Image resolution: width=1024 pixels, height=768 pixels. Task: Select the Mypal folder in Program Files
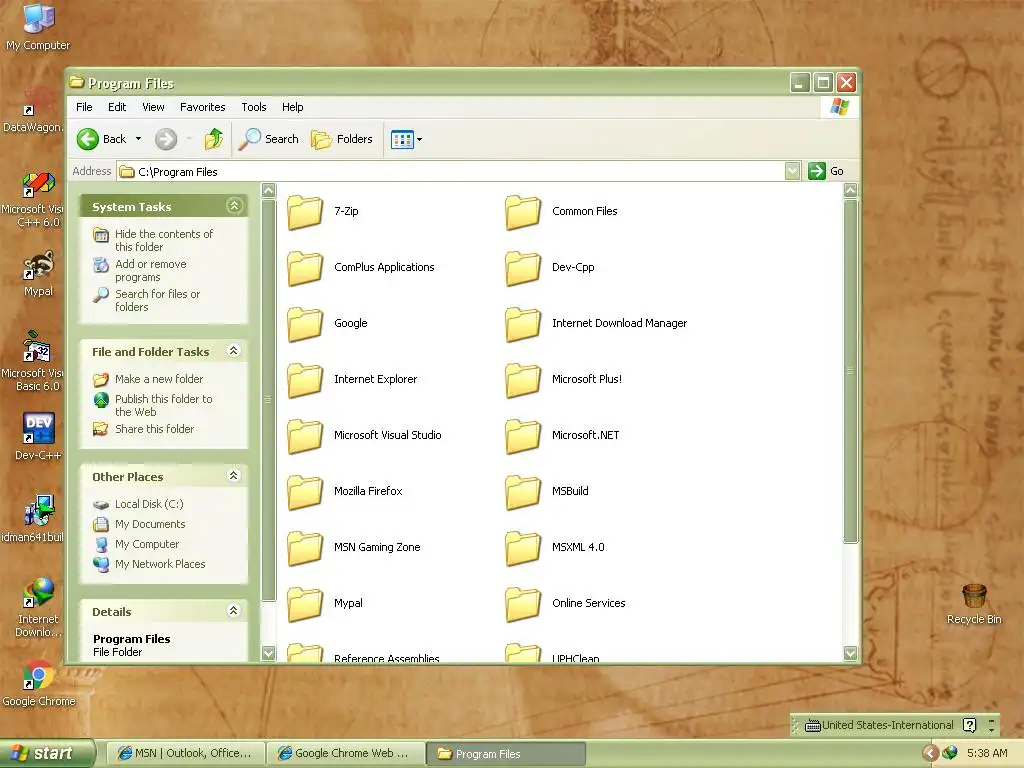pos(325,604)
